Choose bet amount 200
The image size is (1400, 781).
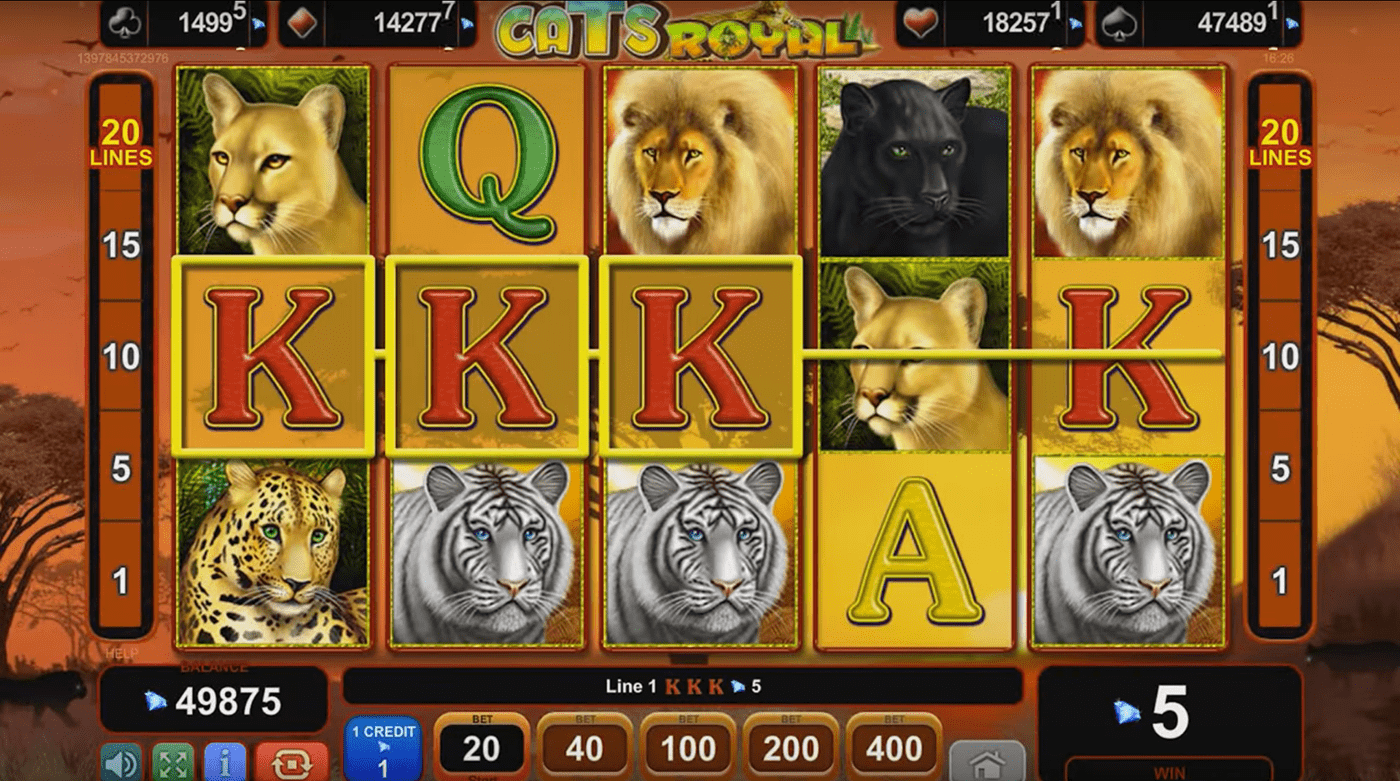click(x=791, y=747)
